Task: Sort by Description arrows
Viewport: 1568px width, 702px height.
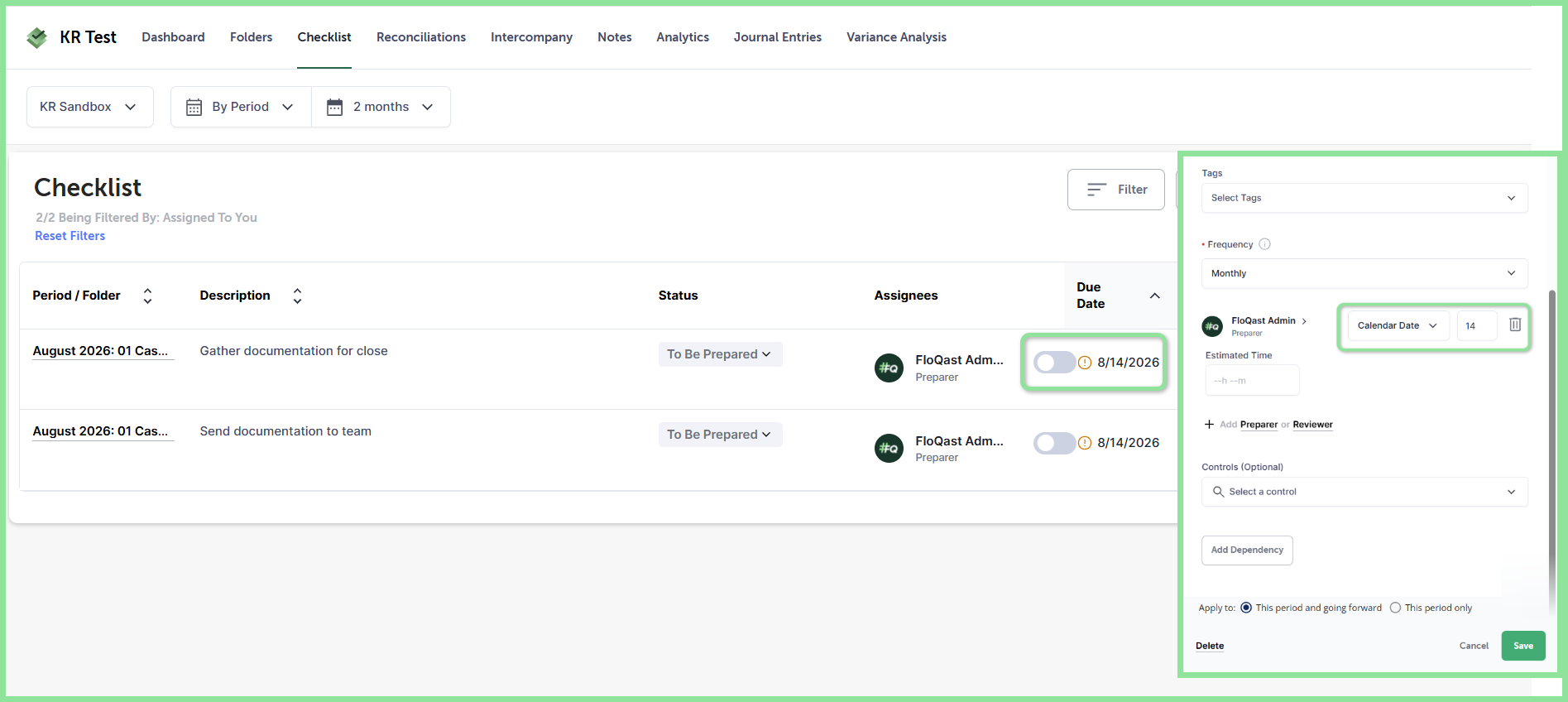Action: point(298,296)
